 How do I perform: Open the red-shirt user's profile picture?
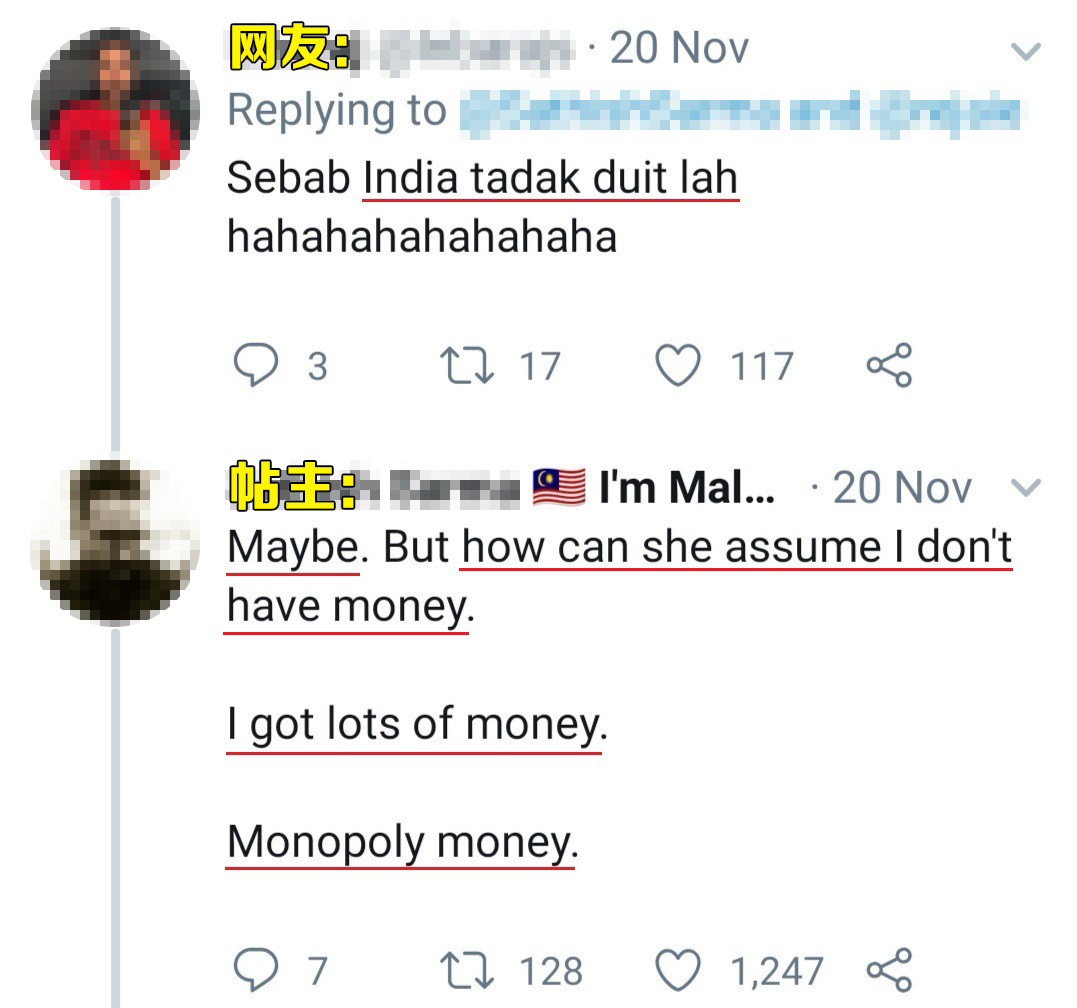(x=115, y=109)
